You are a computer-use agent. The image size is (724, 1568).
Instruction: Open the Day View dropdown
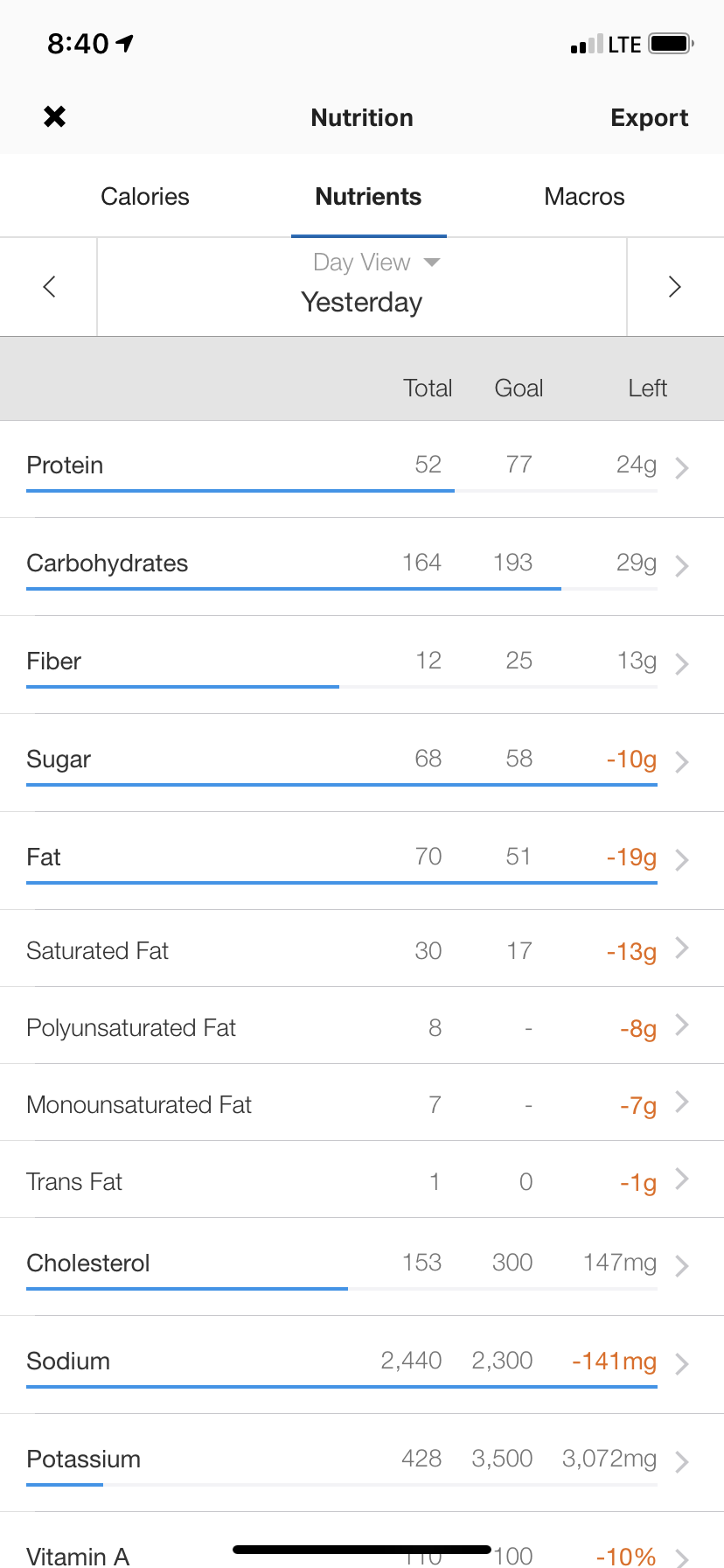(376, 262)
